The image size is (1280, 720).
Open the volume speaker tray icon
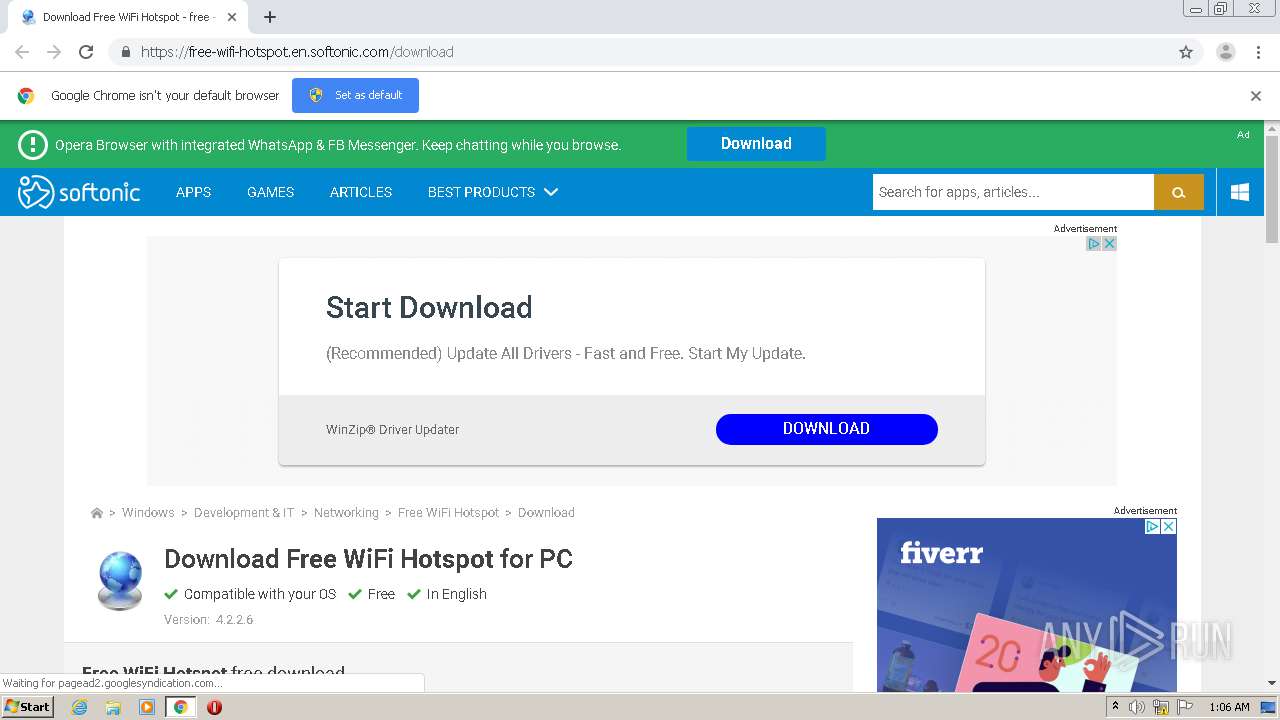[1137, 707]
